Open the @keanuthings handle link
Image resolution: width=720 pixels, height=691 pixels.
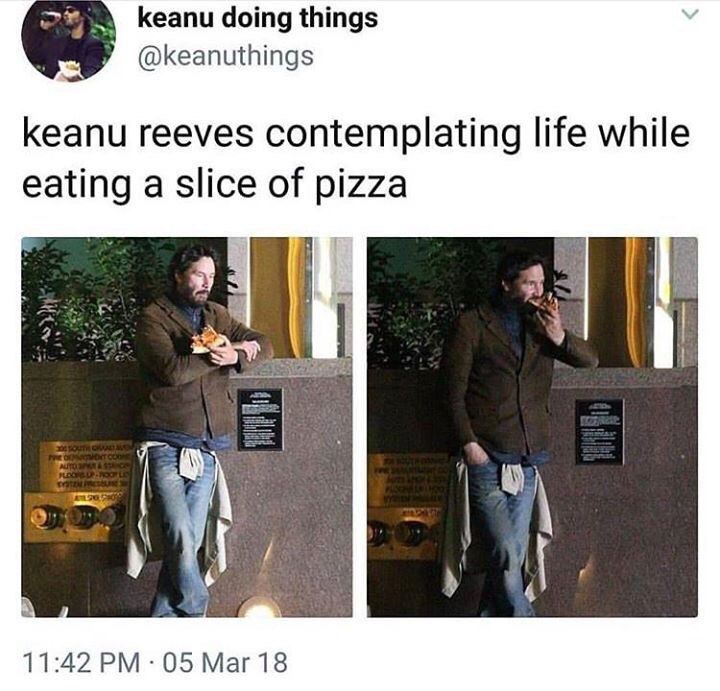click(225, 56)
